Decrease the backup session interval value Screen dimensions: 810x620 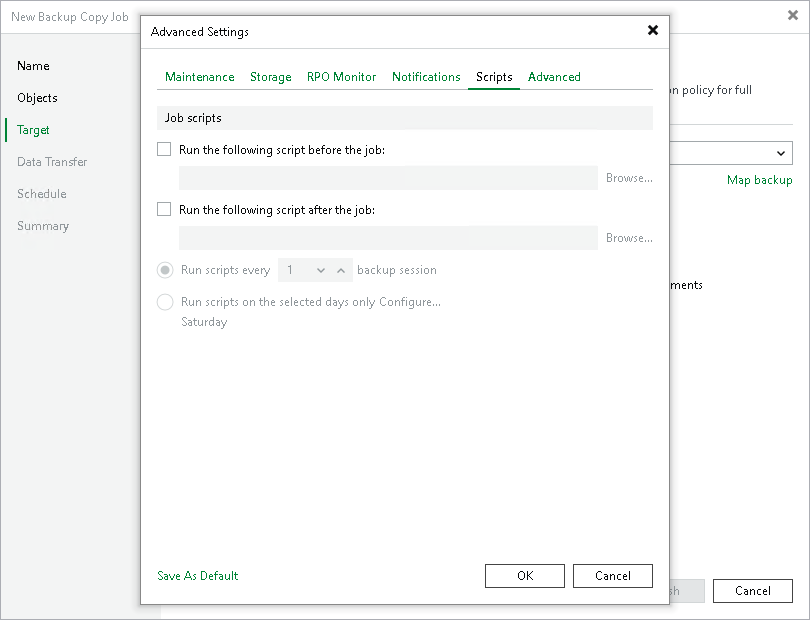point(321,270)
